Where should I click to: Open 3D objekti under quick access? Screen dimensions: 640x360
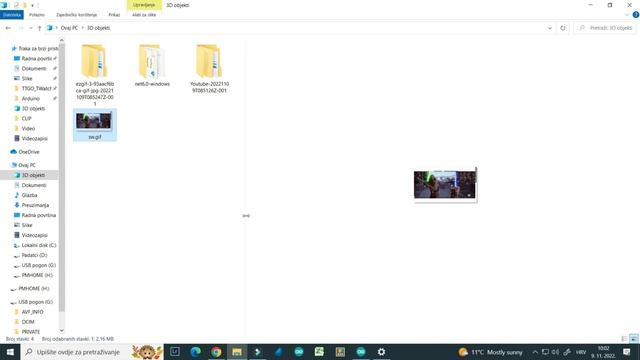33,109
